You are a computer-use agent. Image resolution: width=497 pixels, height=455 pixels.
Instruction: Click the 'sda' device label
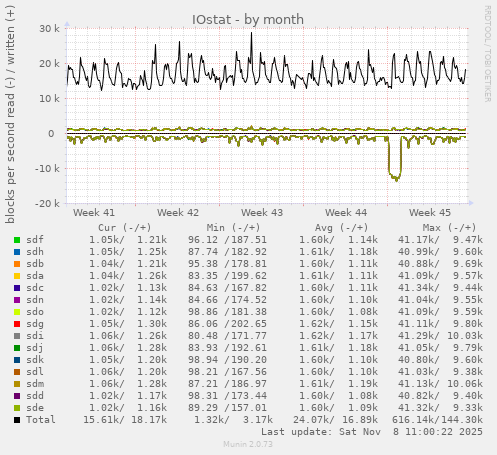pyautogui.click(x=35, y=276)
